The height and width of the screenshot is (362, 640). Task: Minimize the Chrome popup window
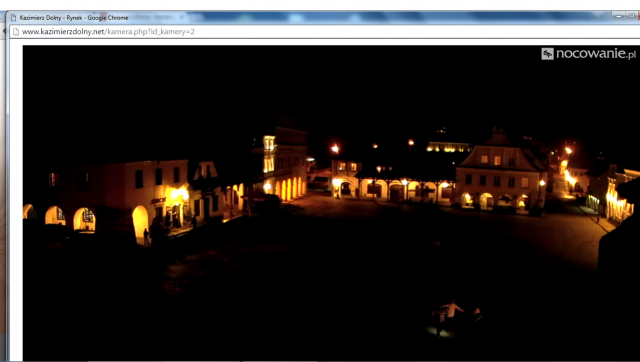[x=618, y=16]
